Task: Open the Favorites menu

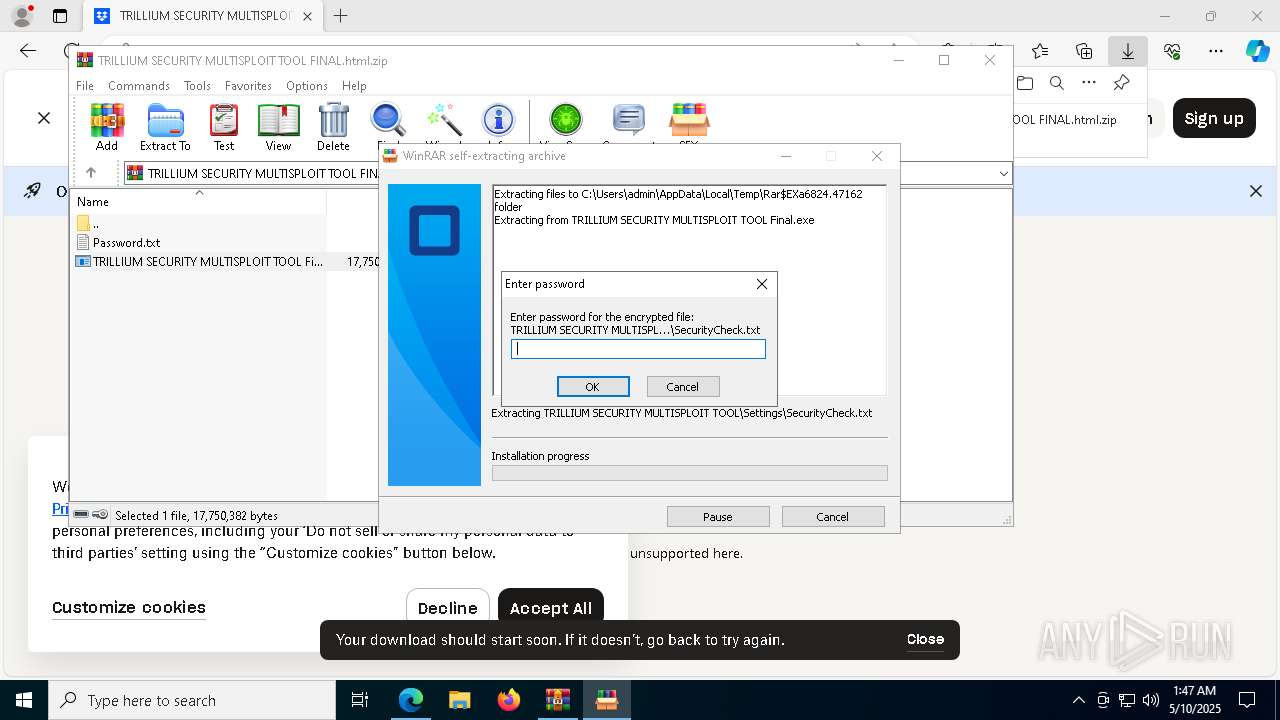Action: click(248, 86)
